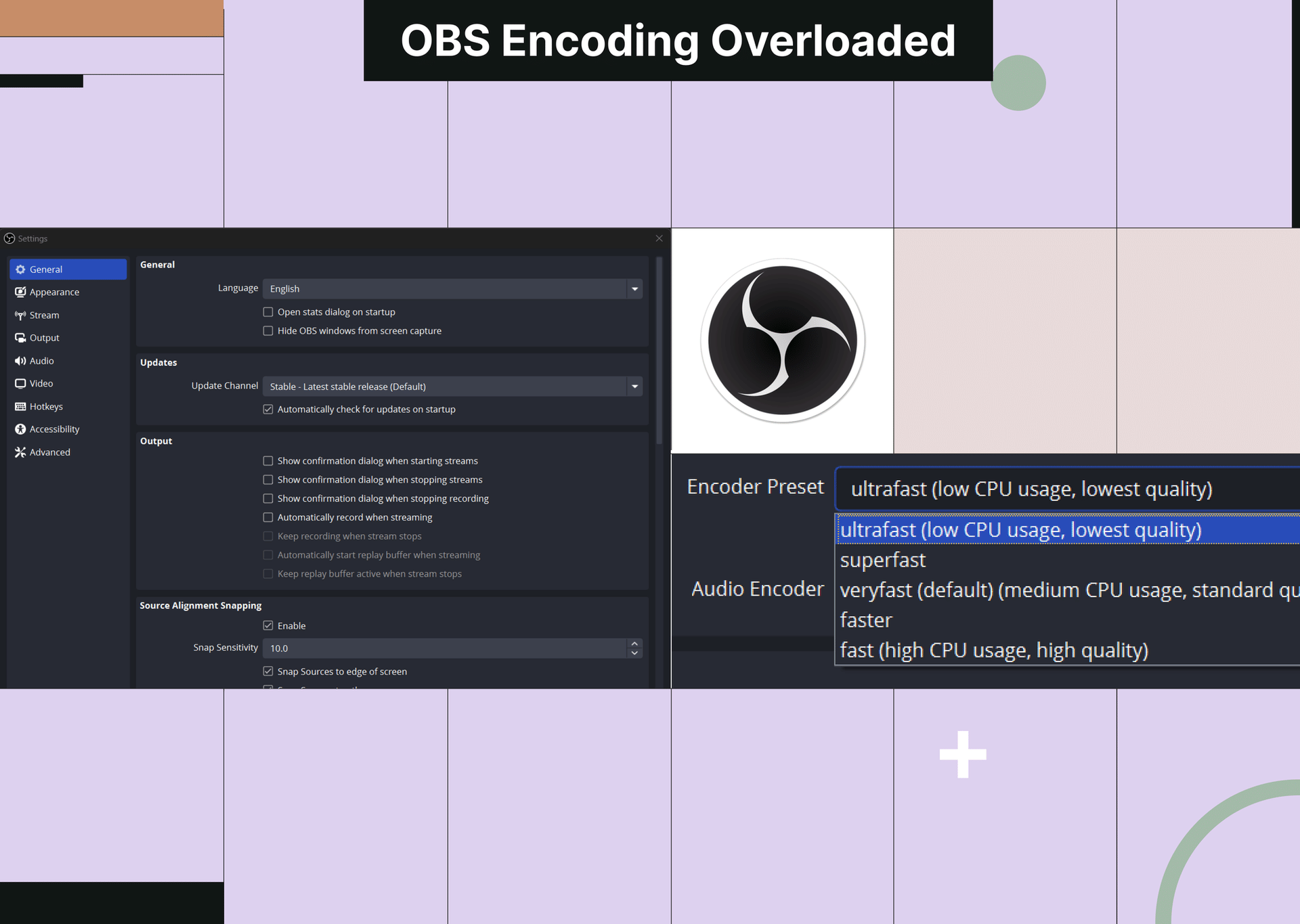Increase Snap Sensitivity with up arrow
The height and width of the screenshot is (924, 1300).
tap(634, 644)
